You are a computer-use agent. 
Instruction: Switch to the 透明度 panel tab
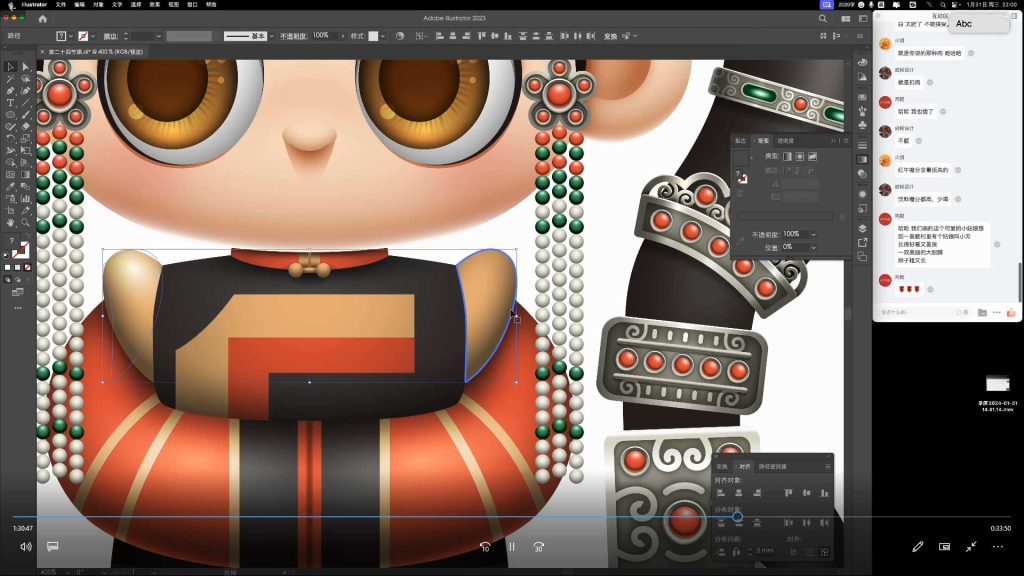(786, 141)
